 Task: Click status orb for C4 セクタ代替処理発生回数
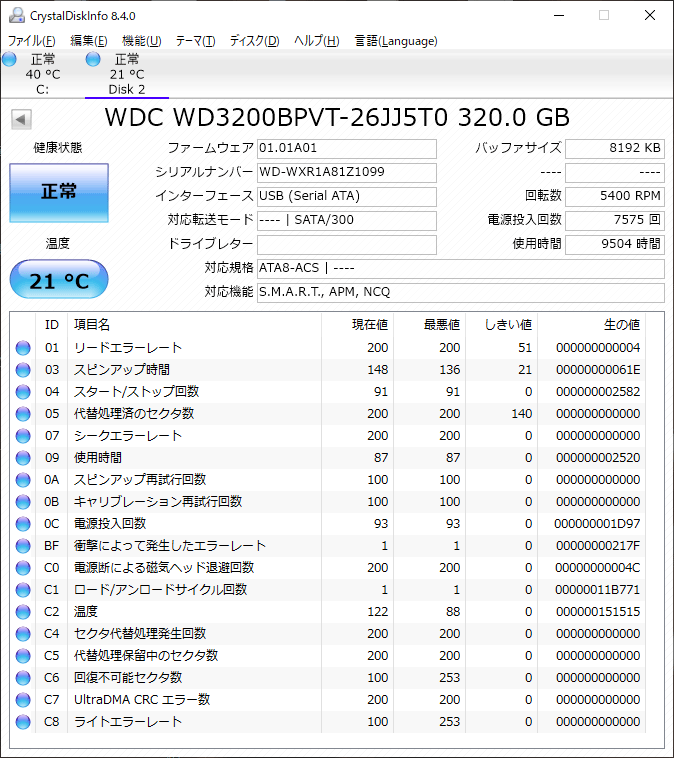(23, 634)
